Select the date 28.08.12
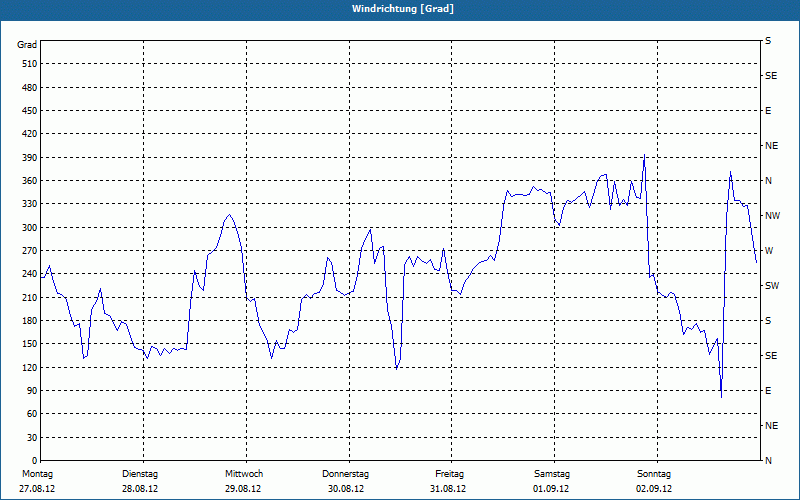 [x=140, y=489]
